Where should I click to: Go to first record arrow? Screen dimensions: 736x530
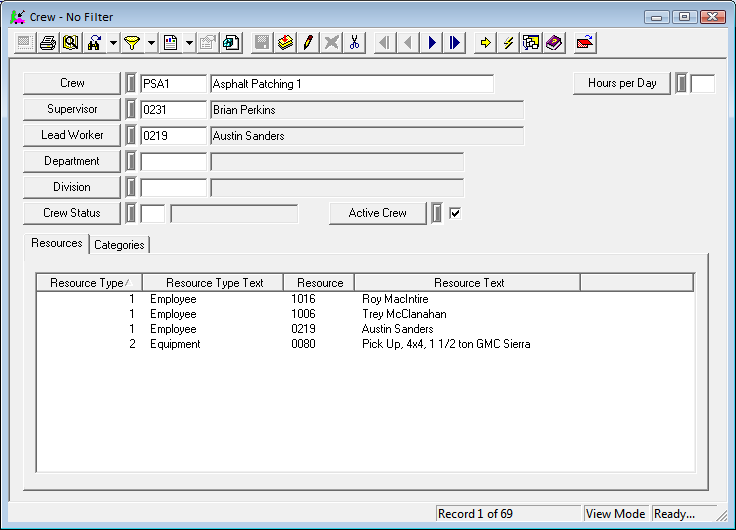pos(385,43)
